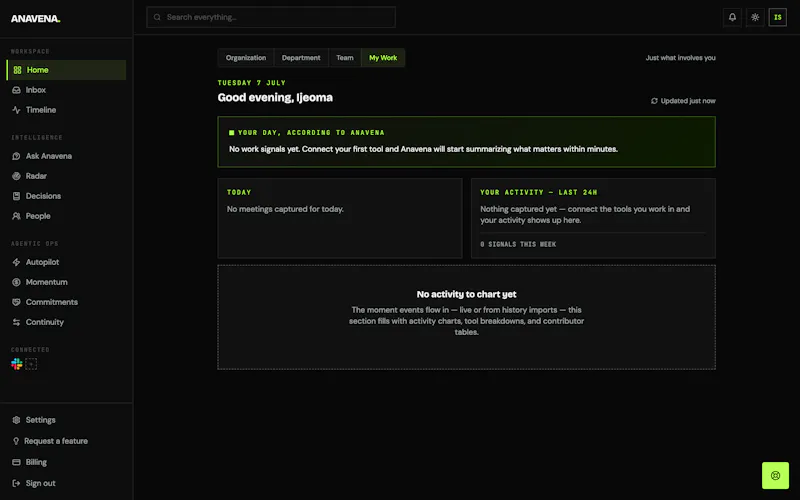The image size is (800, 500).
Task: Click '0 signals this week' text
Action: tap(518, 244)
